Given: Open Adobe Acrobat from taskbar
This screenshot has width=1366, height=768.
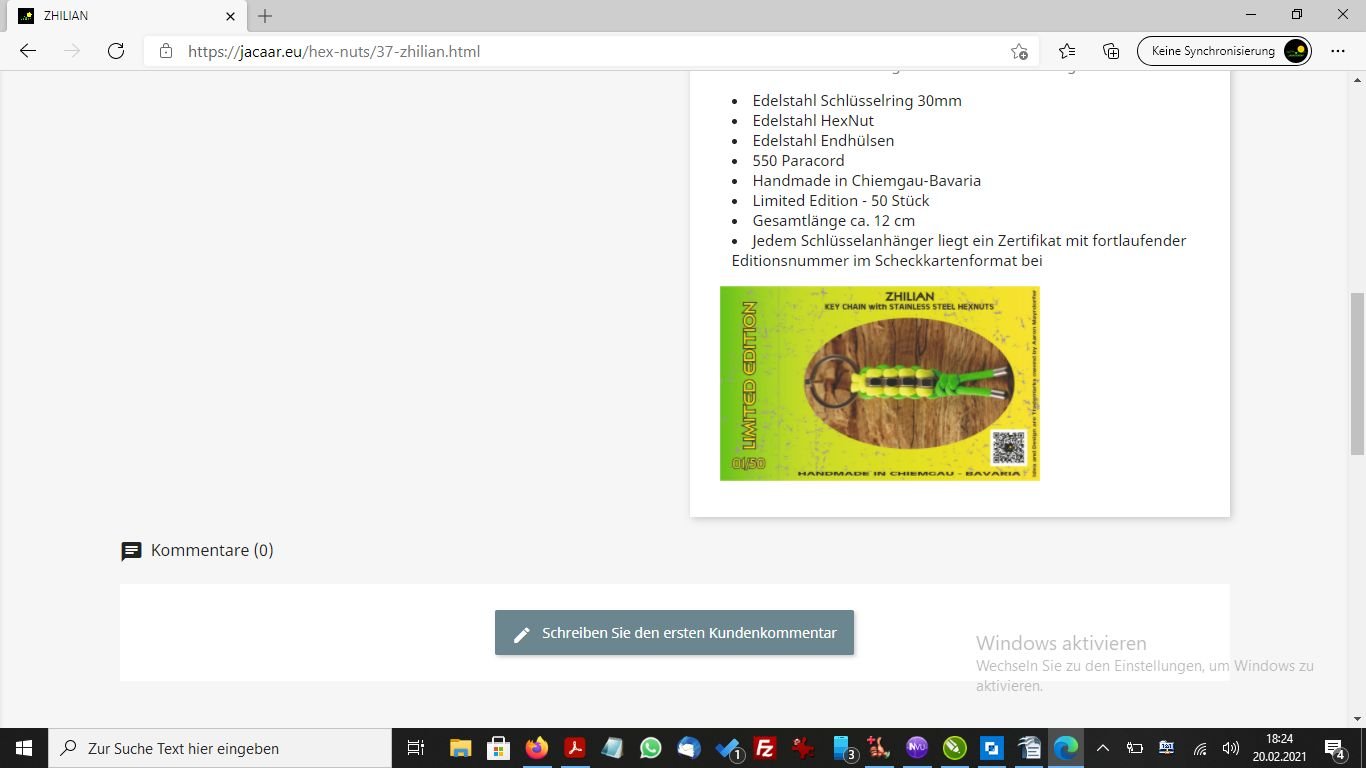Looking at the screenshot, I should [x=575, y=748].
